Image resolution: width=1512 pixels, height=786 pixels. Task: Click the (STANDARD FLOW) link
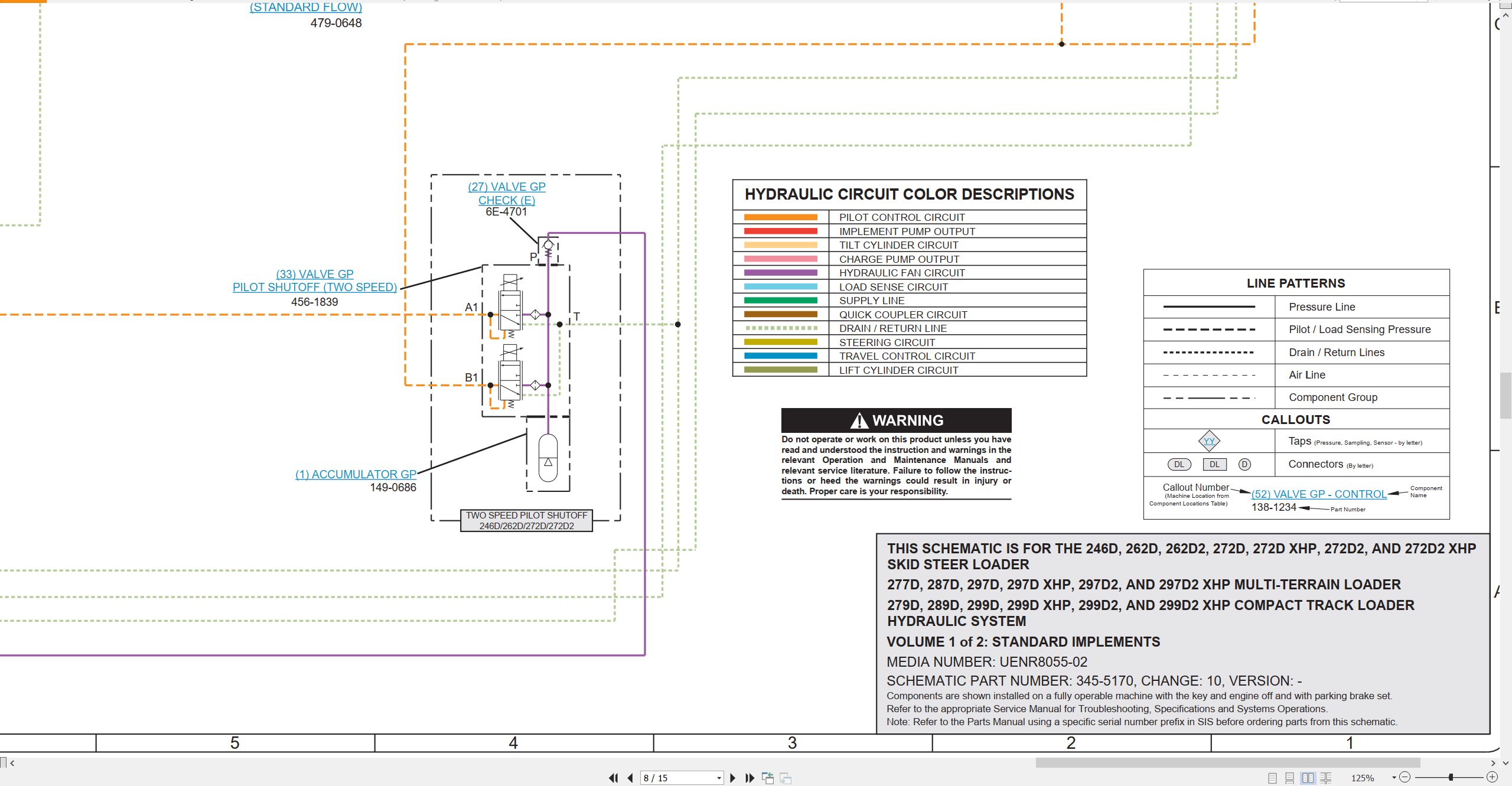(x=306, y=7)
